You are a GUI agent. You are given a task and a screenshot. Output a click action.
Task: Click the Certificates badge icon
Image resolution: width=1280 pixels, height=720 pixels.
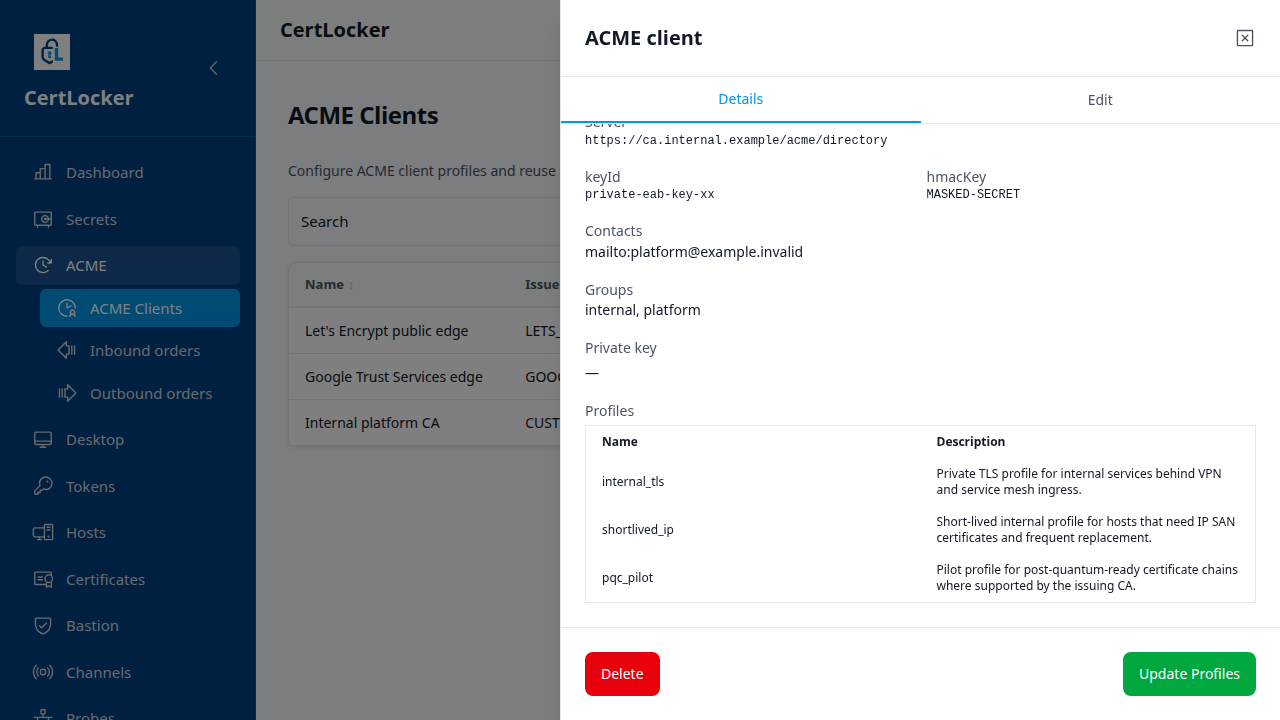coord(43,579)
